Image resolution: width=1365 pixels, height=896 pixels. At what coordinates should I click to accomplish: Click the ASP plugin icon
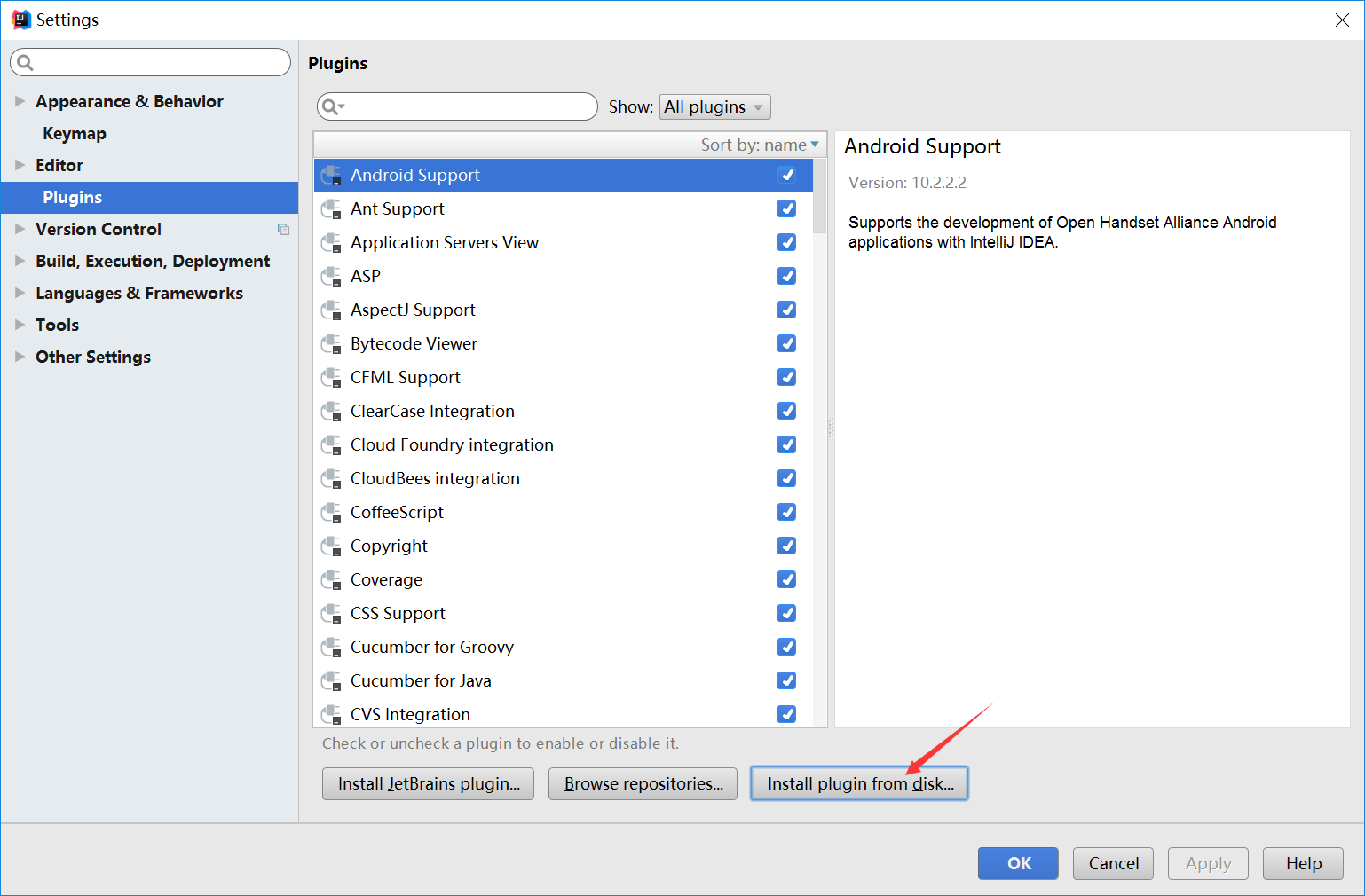[331, 277]
